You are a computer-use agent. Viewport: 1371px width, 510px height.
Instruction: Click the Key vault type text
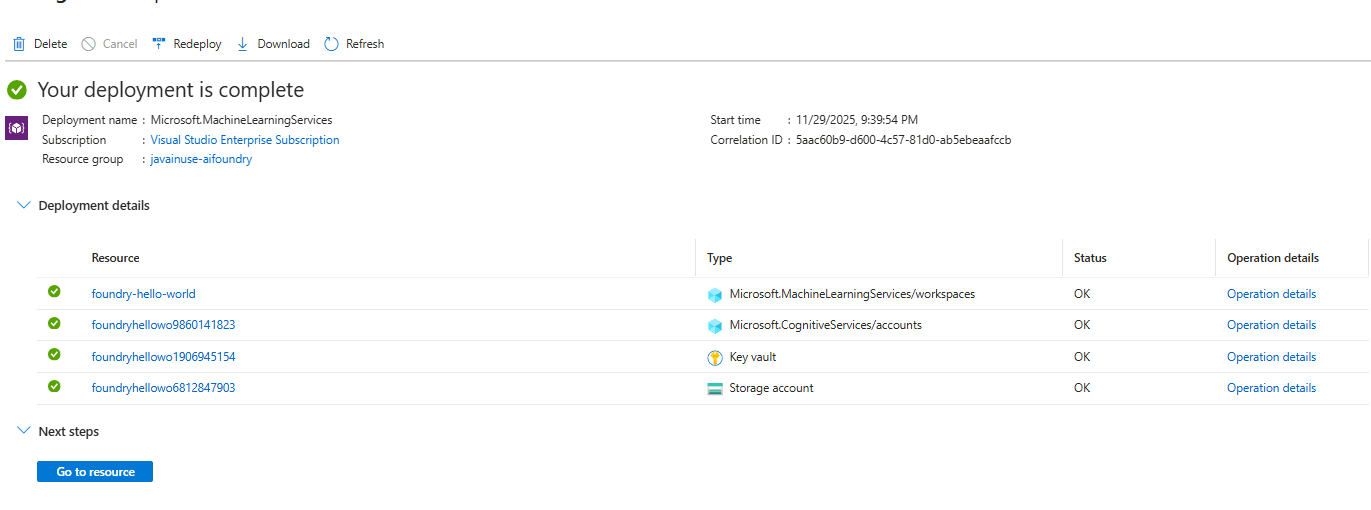pyautogui.click(x=752, y=357)
